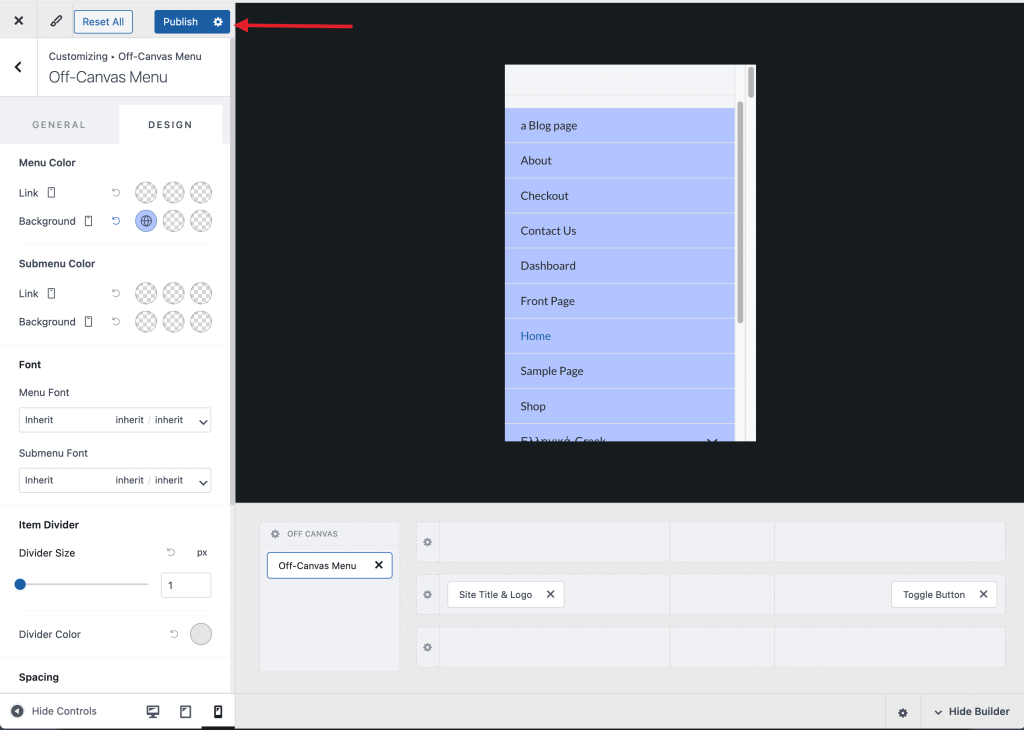Screen dimensions: 1024x730
Task: Open settings gear for middle header row
Action: (427, 594)
